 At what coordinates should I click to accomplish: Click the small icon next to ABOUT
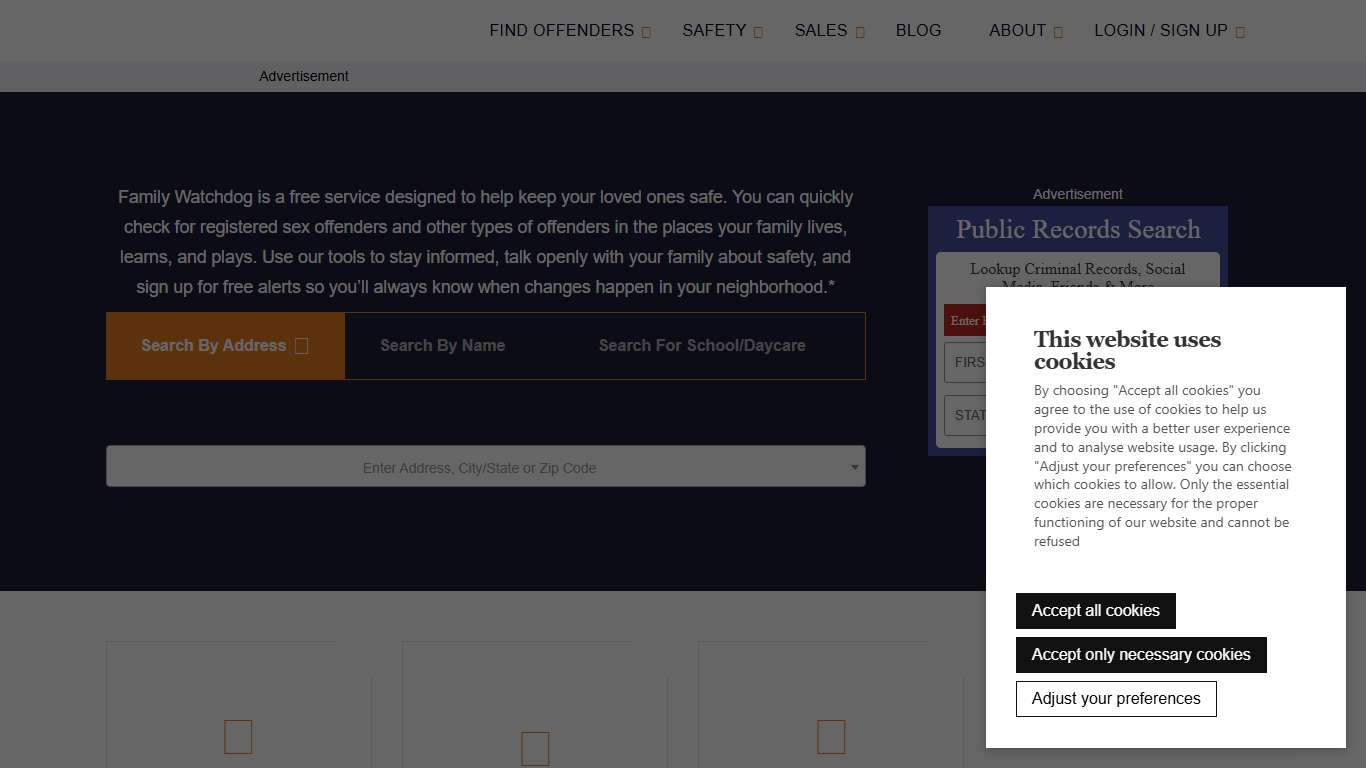(x=1058, y=31)
